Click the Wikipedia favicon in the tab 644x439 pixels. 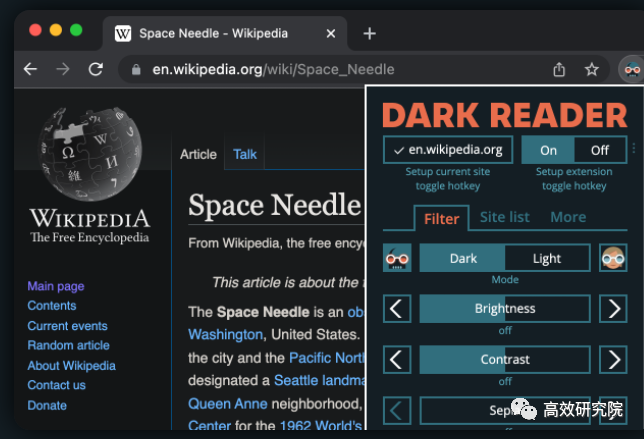click(122, 33)
